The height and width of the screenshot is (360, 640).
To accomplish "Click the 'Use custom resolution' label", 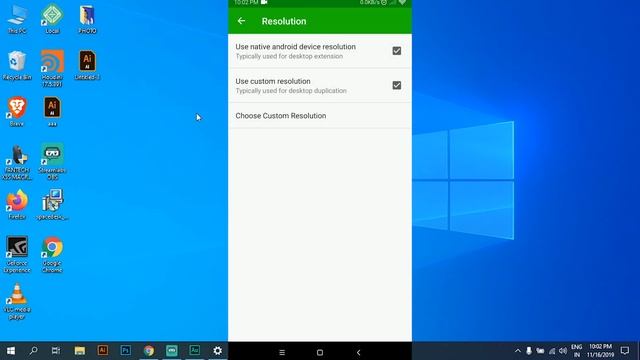I will (x=273, y=81).
